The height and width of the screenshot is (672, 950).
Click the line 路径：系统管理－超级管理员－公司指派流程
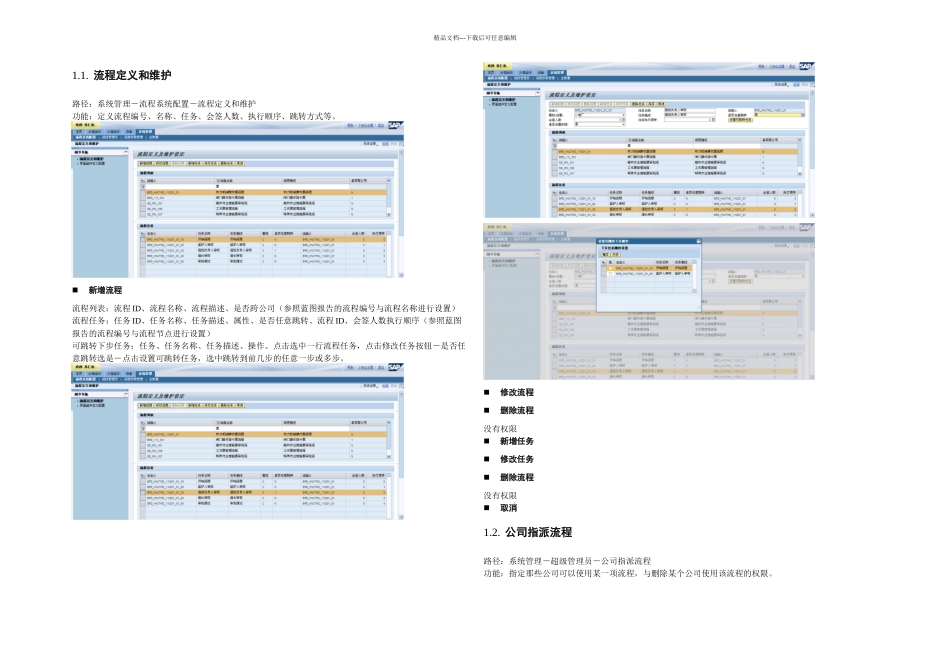click(567, 561)
